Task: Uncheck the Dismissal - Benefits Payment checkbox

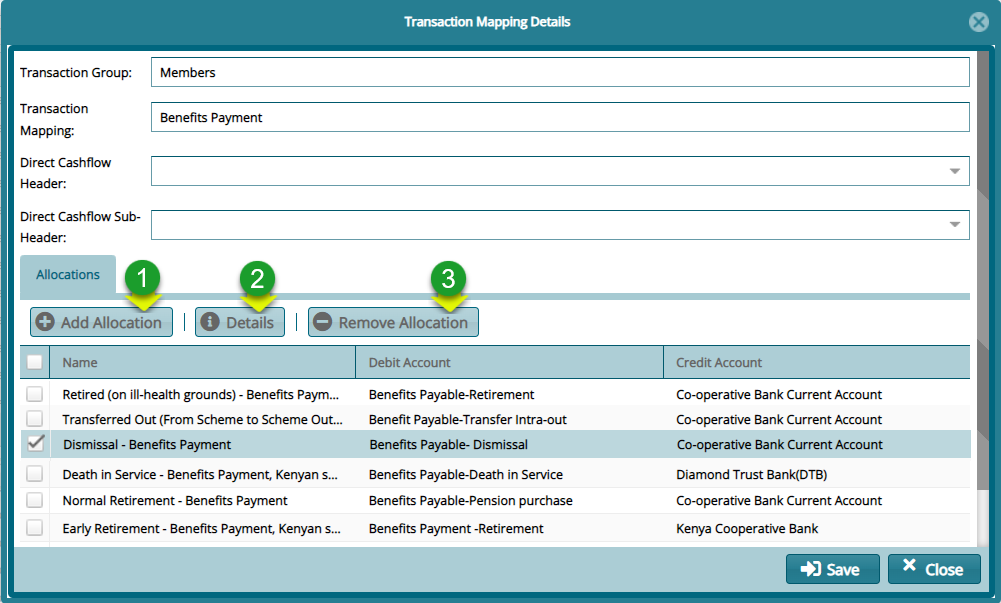Action: tap(35, 443)
